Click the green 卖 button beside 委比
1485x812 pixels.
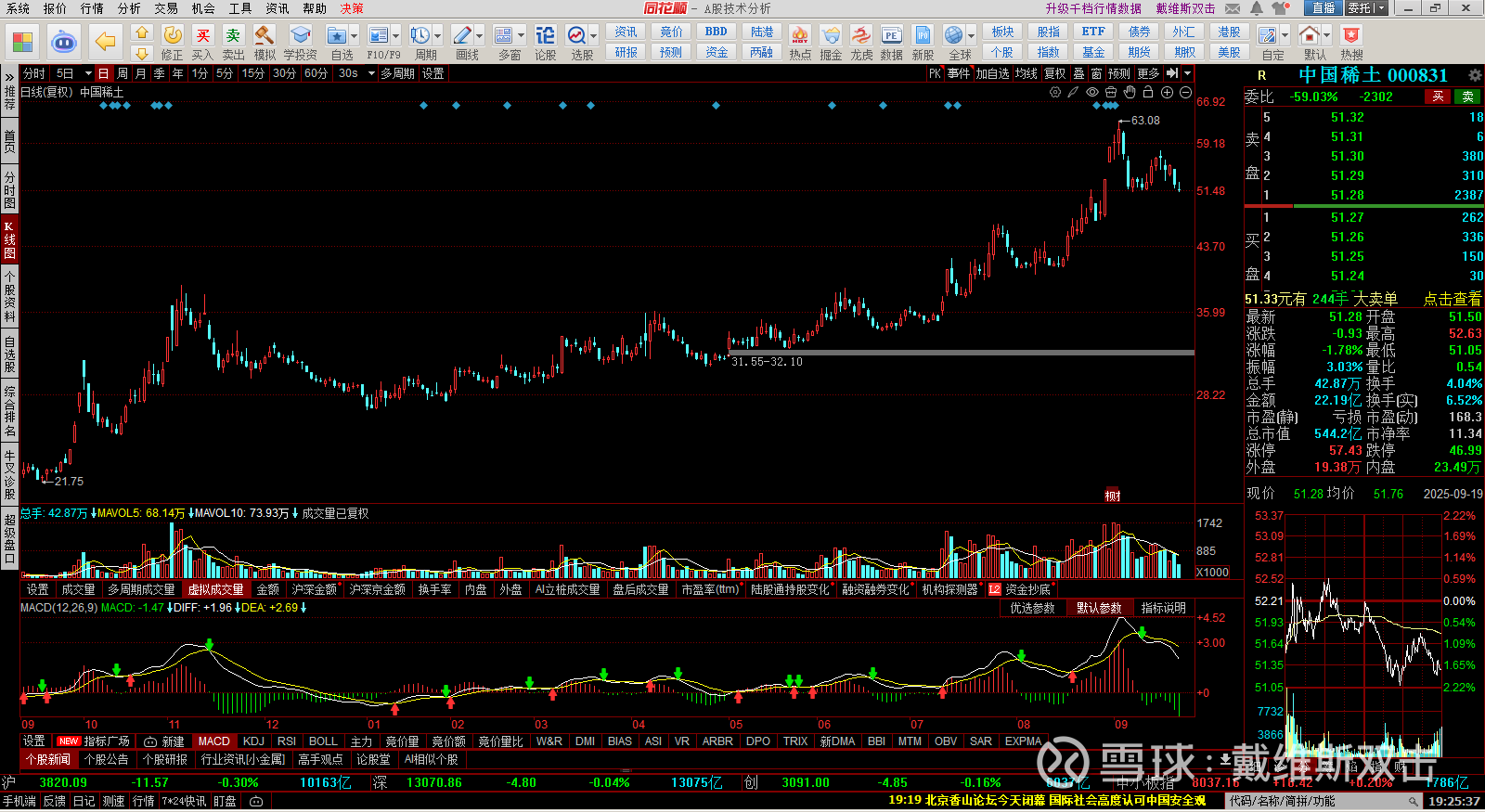click(x=1468, y=97)
